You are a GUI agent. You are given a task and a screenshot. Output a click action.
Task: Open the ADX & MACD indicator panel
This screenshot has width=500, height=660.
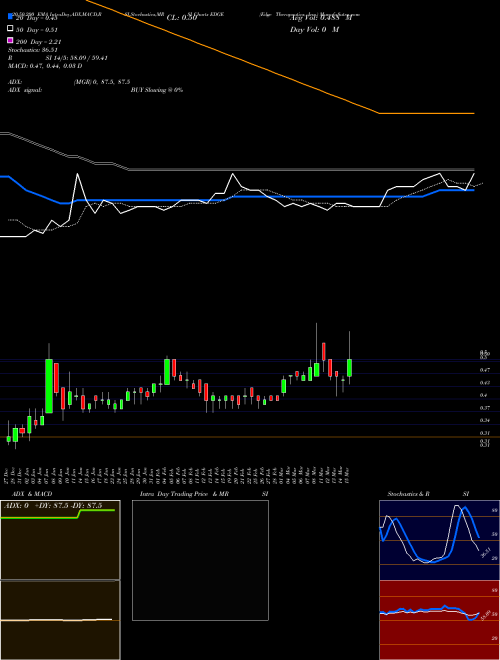[60, 580]
